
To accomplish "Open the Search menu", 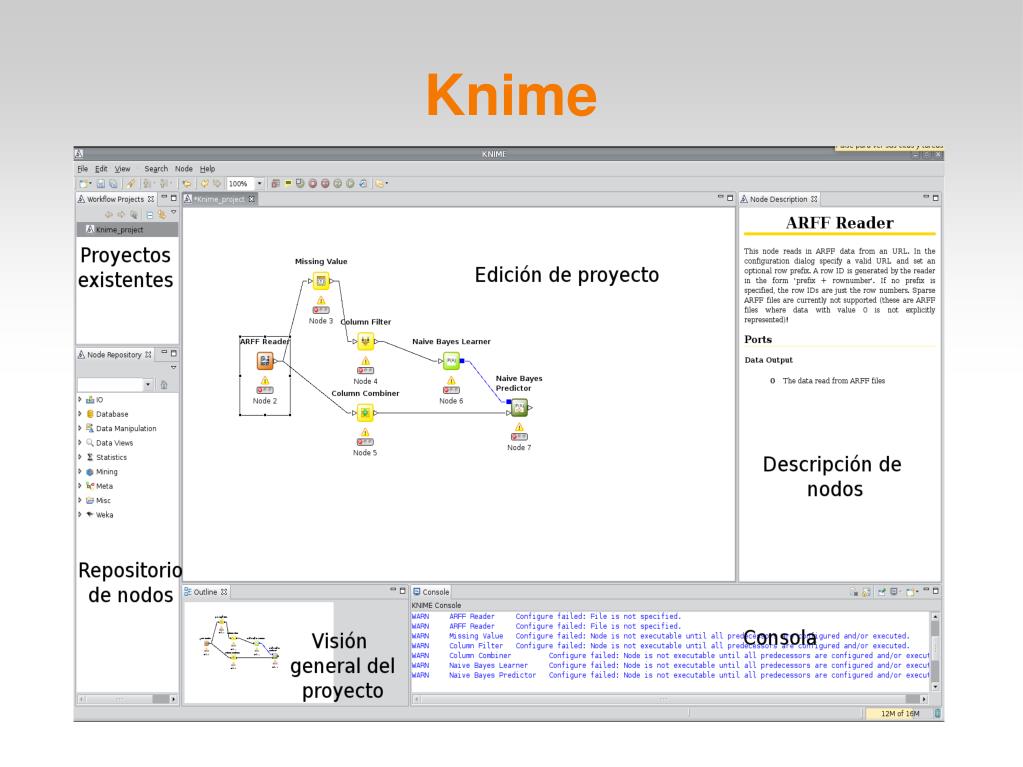I will tap(156, 169).
